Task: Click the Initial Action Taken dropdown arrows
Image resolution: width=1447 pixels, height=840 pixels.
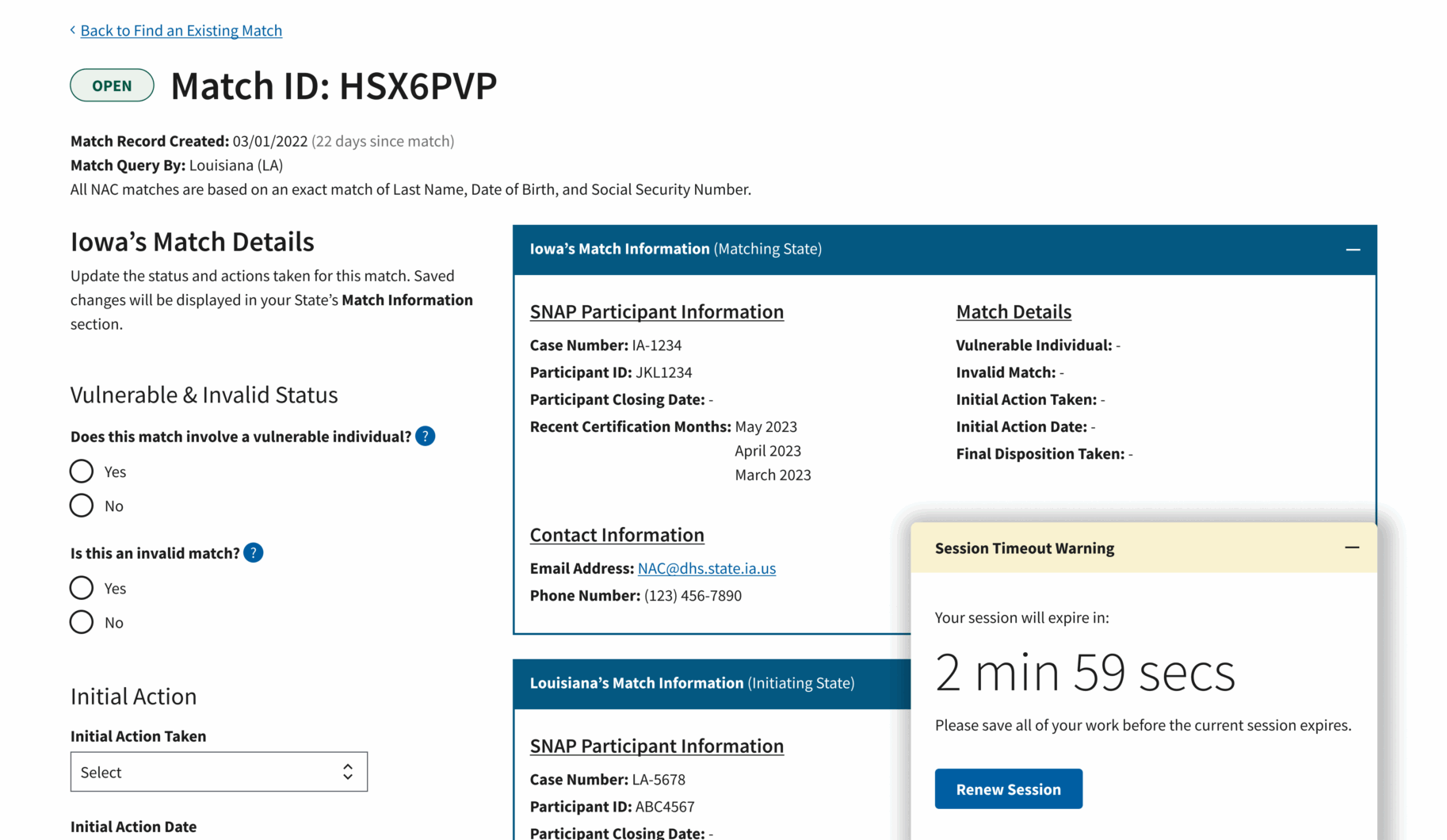Action: [x=347, y=772]
